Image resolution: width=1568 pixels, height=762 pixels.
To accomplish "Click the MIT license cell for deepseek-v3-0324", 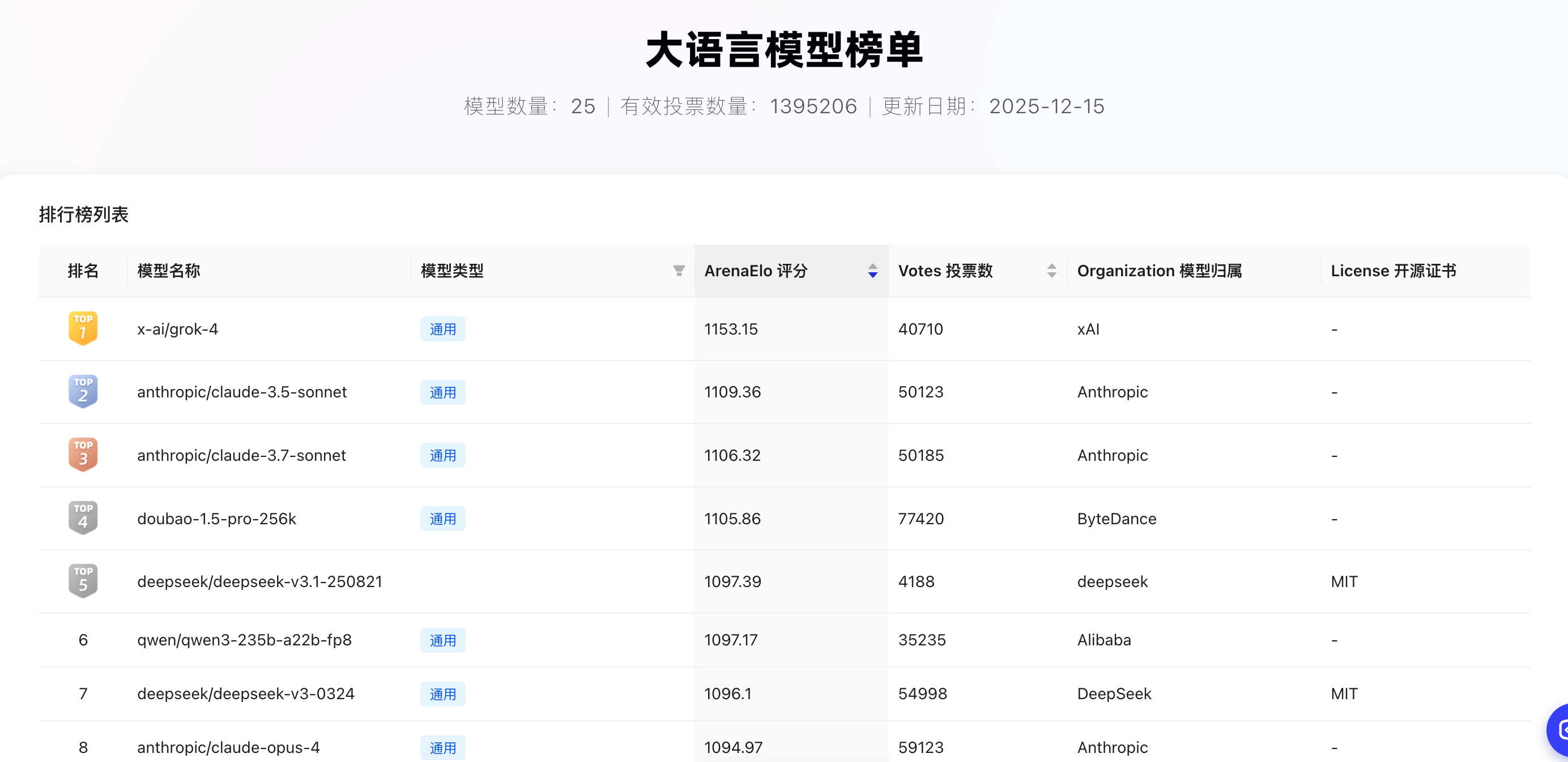I will [1343, 694].
